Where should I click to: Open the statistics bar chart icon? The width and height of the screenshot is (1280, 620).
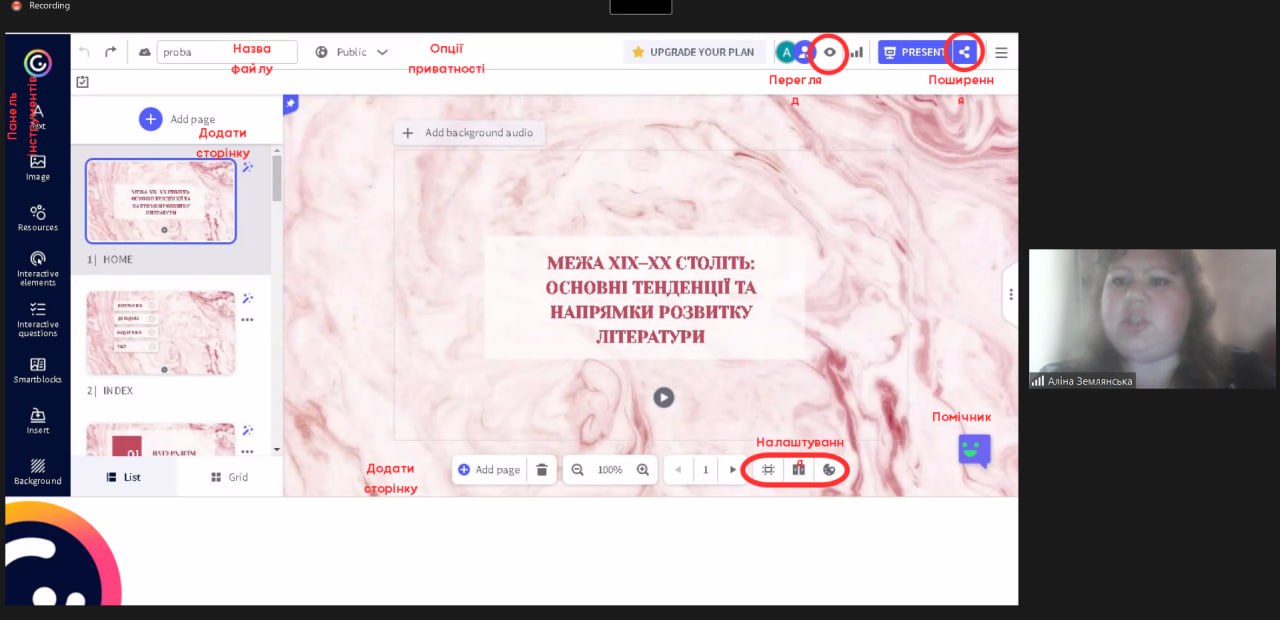point(857,52)
